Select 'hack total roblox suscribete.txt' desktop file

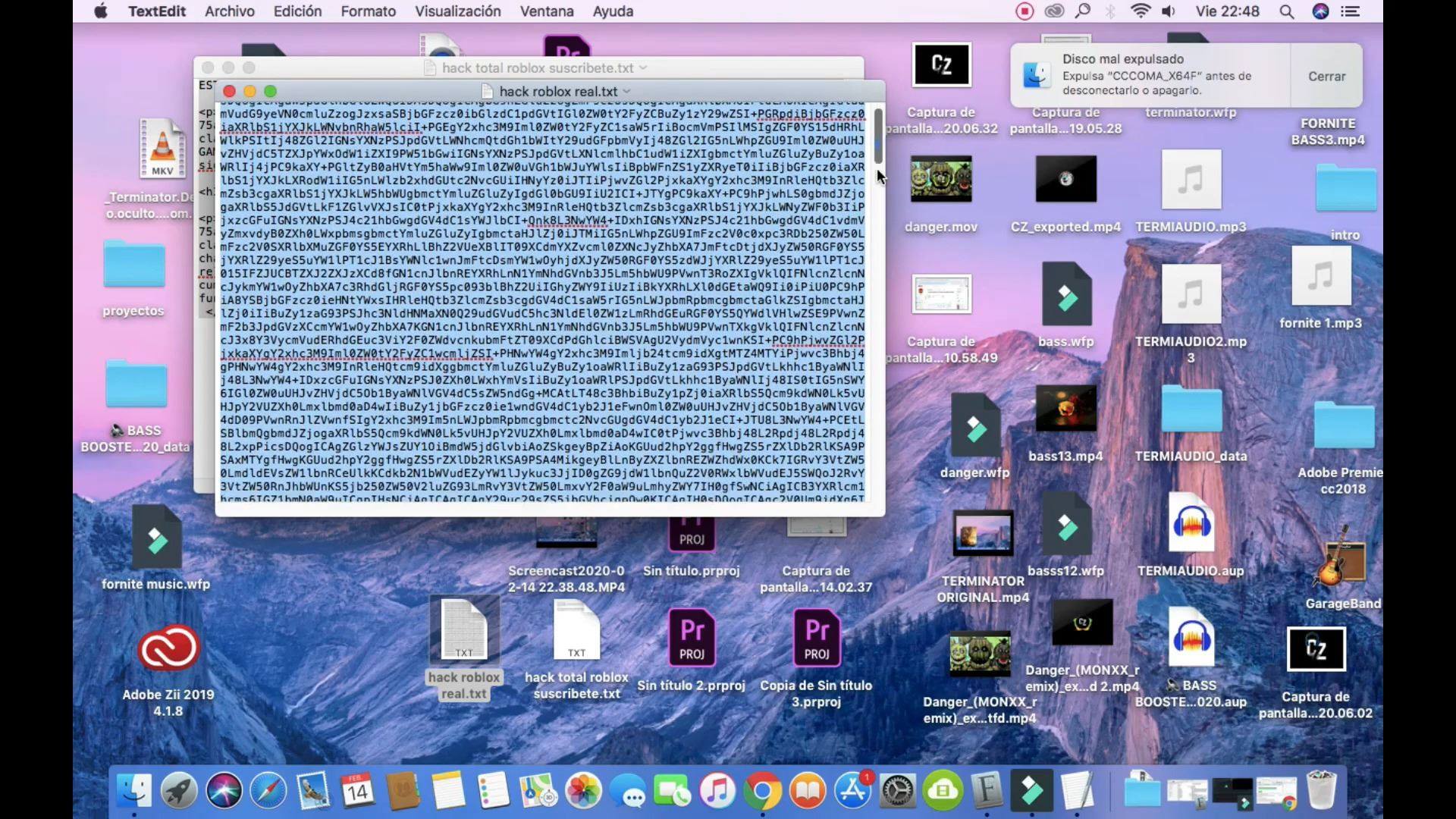(x=576, y=629)
